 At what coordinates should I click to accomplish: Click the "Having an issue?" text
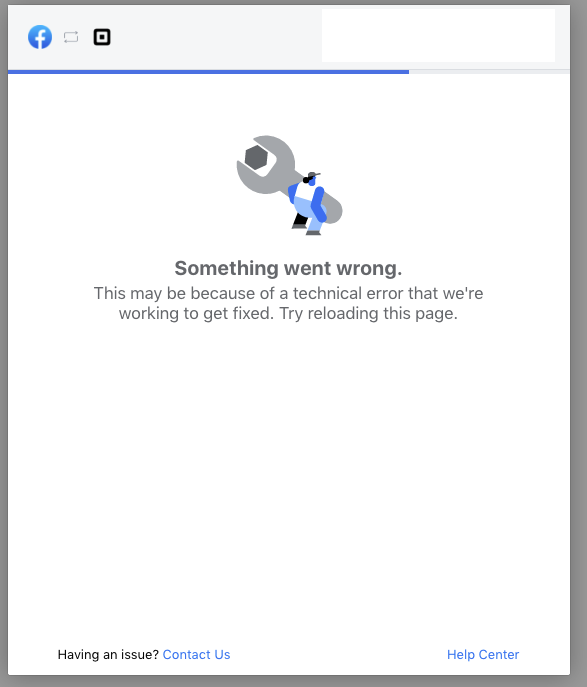click(108, 654)
